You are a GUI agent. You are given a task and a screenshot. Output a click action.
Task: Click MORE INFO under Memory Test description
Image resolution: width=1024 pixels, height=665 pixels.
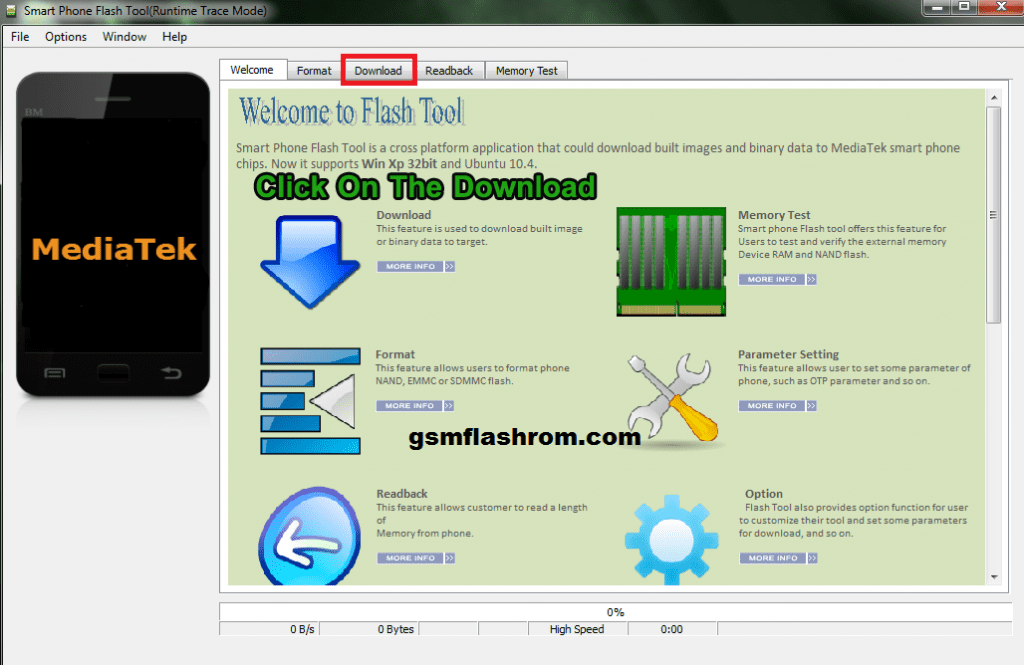[x=777, y=280]
